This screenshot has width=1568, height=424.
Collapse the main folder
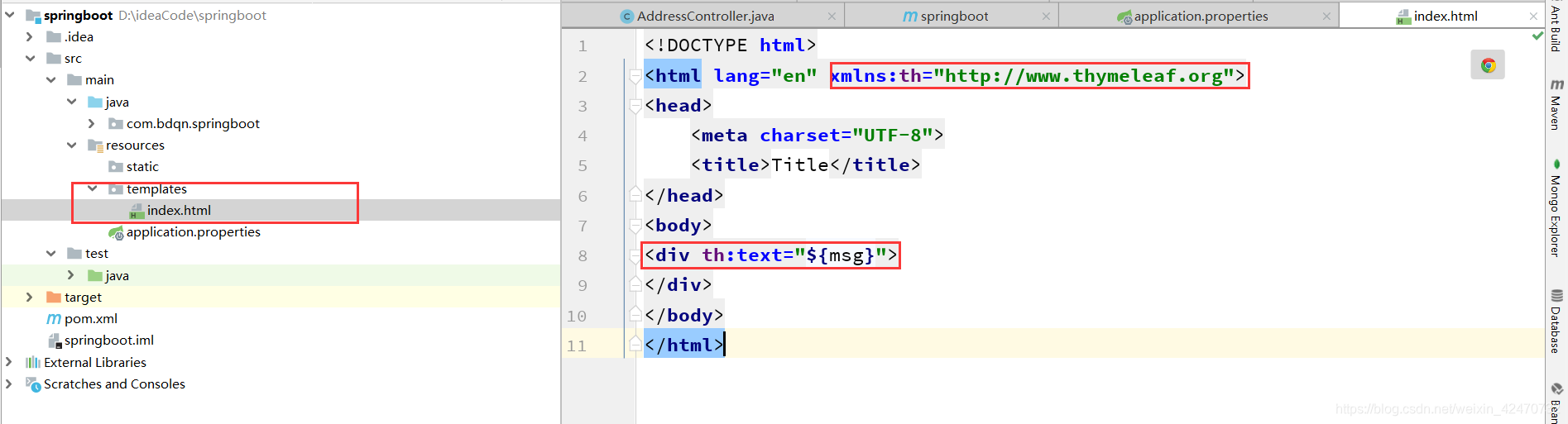click(50, 79)
